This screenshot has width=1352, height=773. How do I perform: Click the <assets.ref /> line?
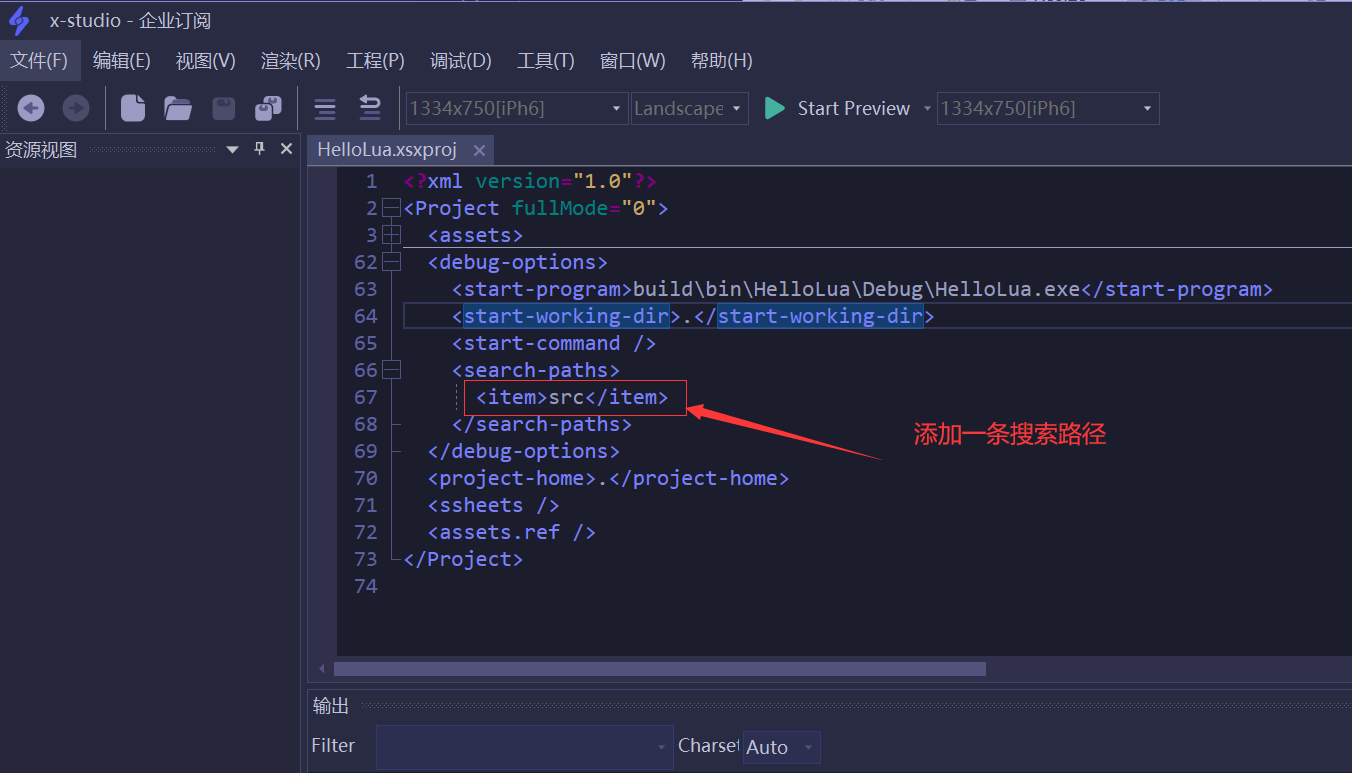(x=511, y=532)
